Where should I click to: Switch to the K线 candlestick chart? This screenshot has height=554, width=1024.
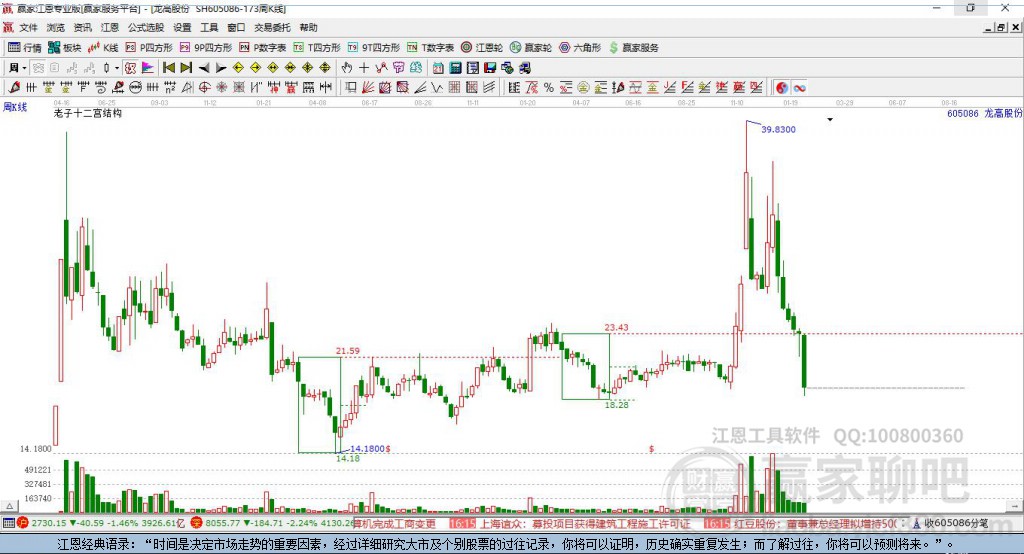point(103,48)
